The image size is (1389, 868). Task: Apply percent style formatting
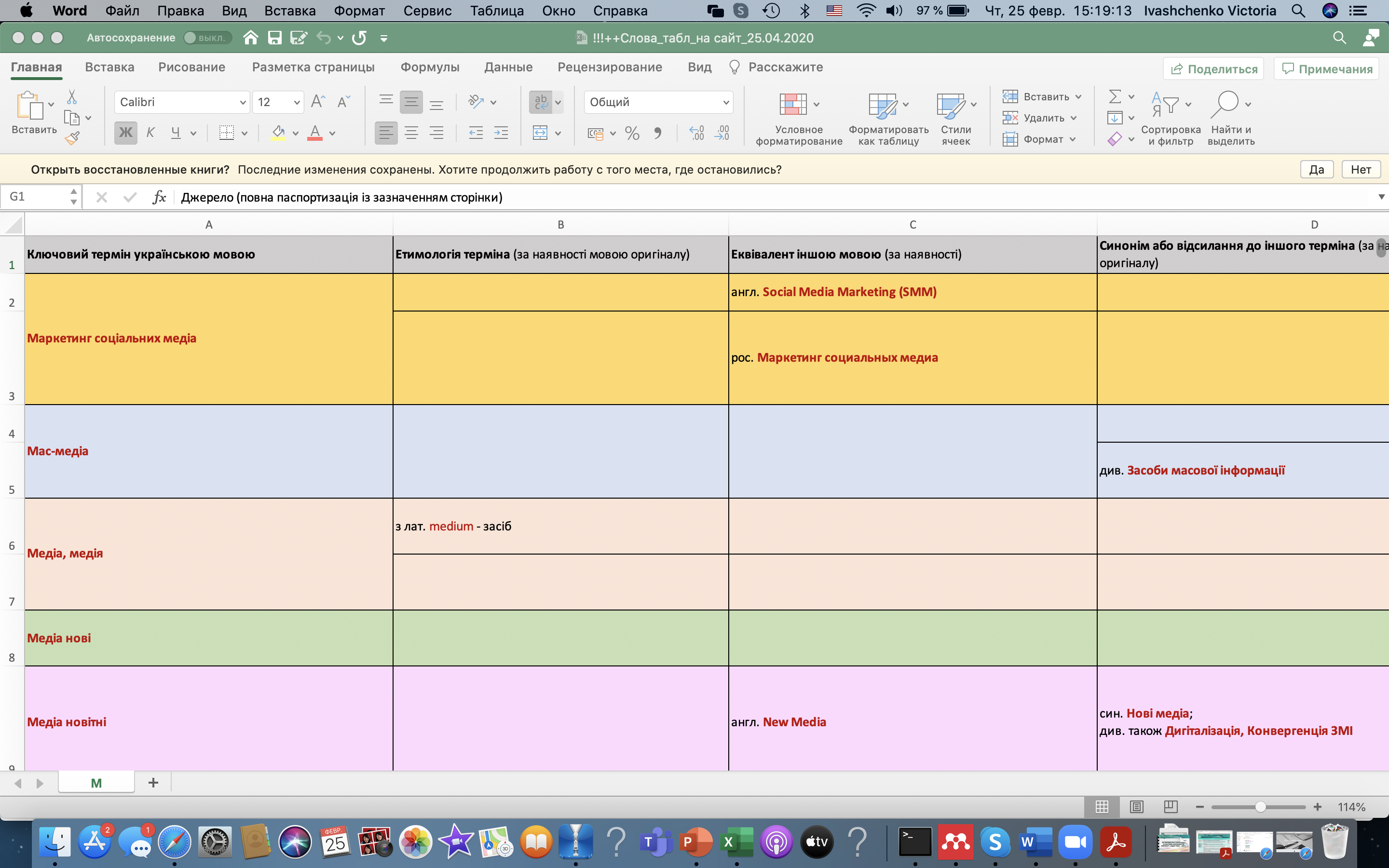[x=632, y=133]
